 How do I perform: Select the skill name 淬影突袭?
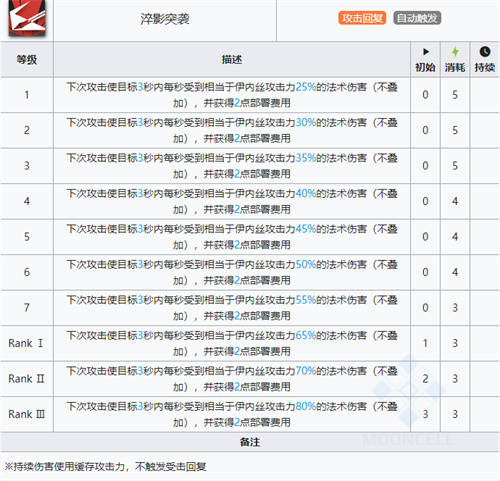click(x=165, y=19)
